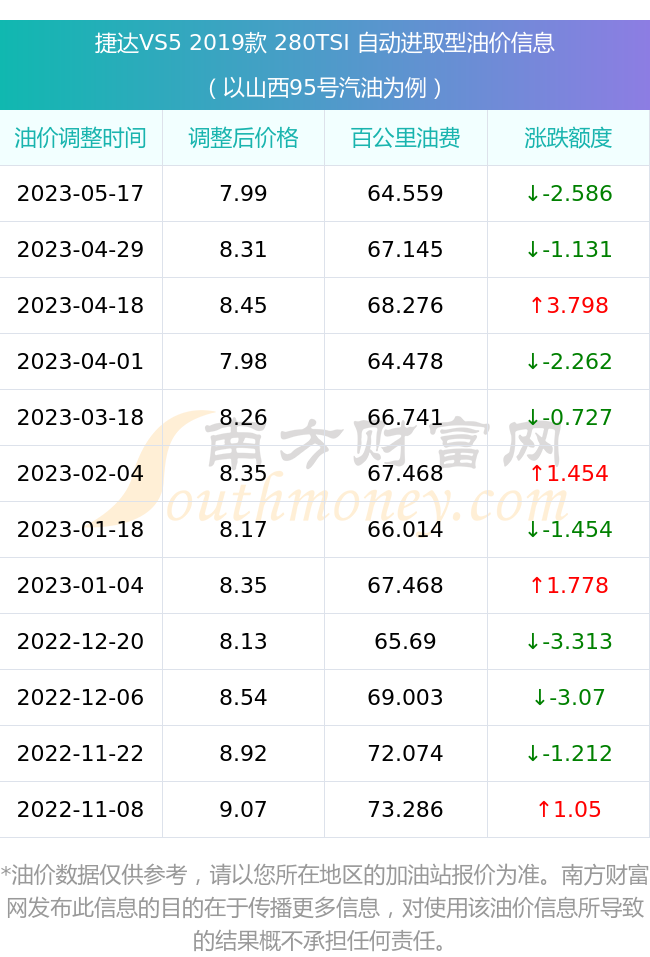Click the down arrow beside -2.586
This screenshot has width=650, height=957.
click(x=533, y=193)
